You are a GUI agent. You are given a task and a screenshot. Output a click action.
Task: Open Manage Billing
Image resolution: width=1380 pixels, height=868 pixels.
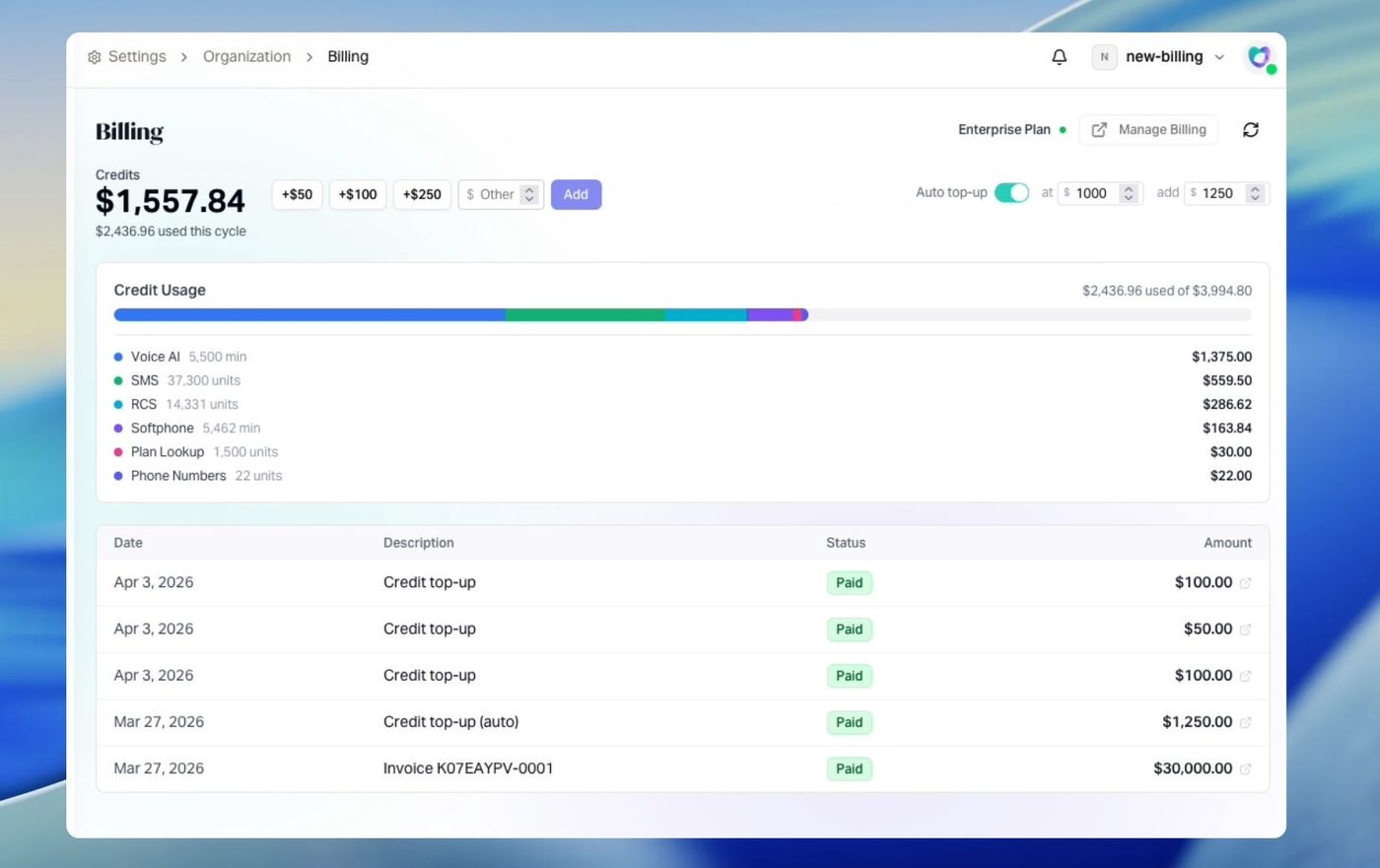click(x=1161, y=129)
